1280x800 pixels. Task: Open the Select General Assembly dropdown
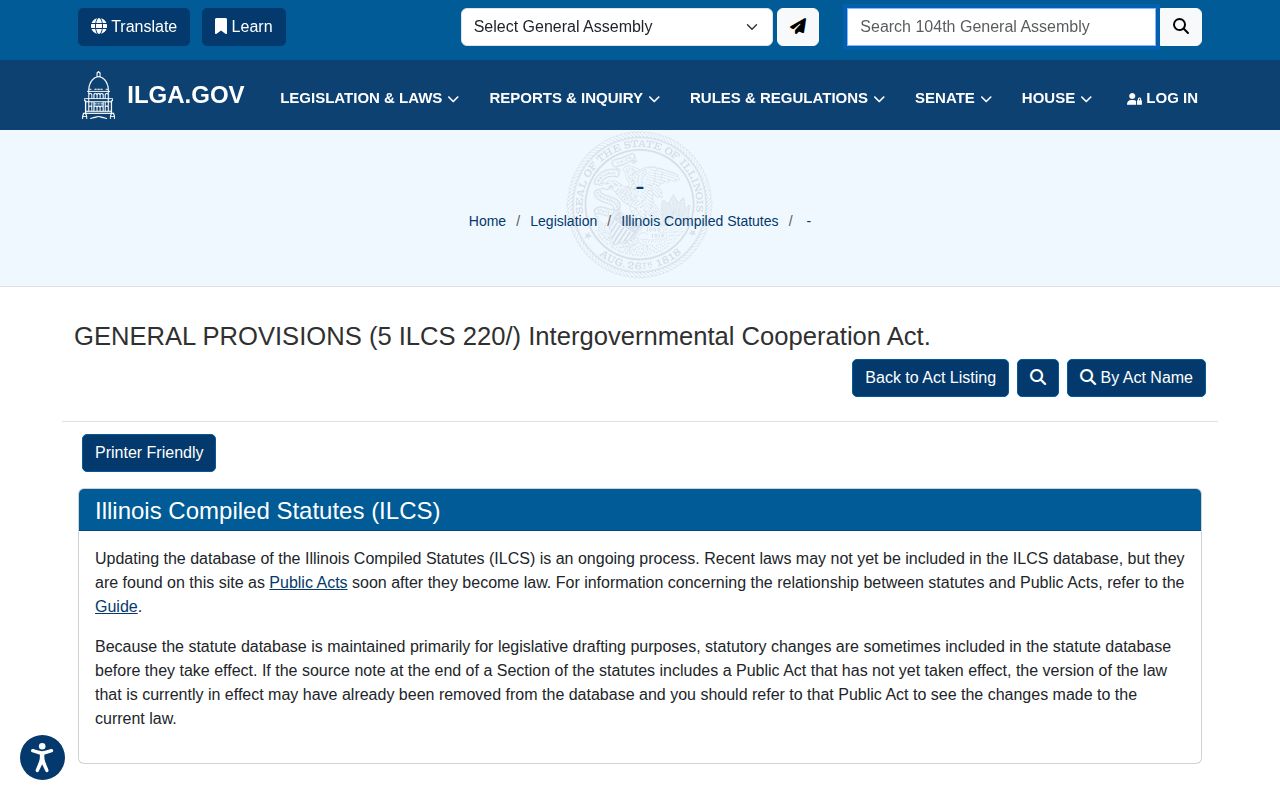pyautogui.click(x=616, y=27)
